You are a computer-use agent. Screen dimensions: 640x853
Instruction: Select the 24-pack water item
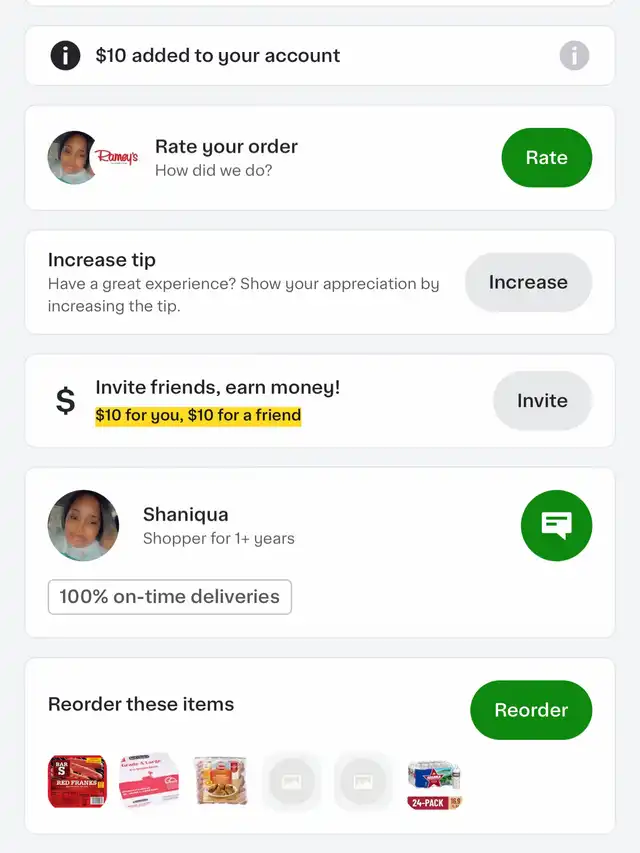pos(435,785)
